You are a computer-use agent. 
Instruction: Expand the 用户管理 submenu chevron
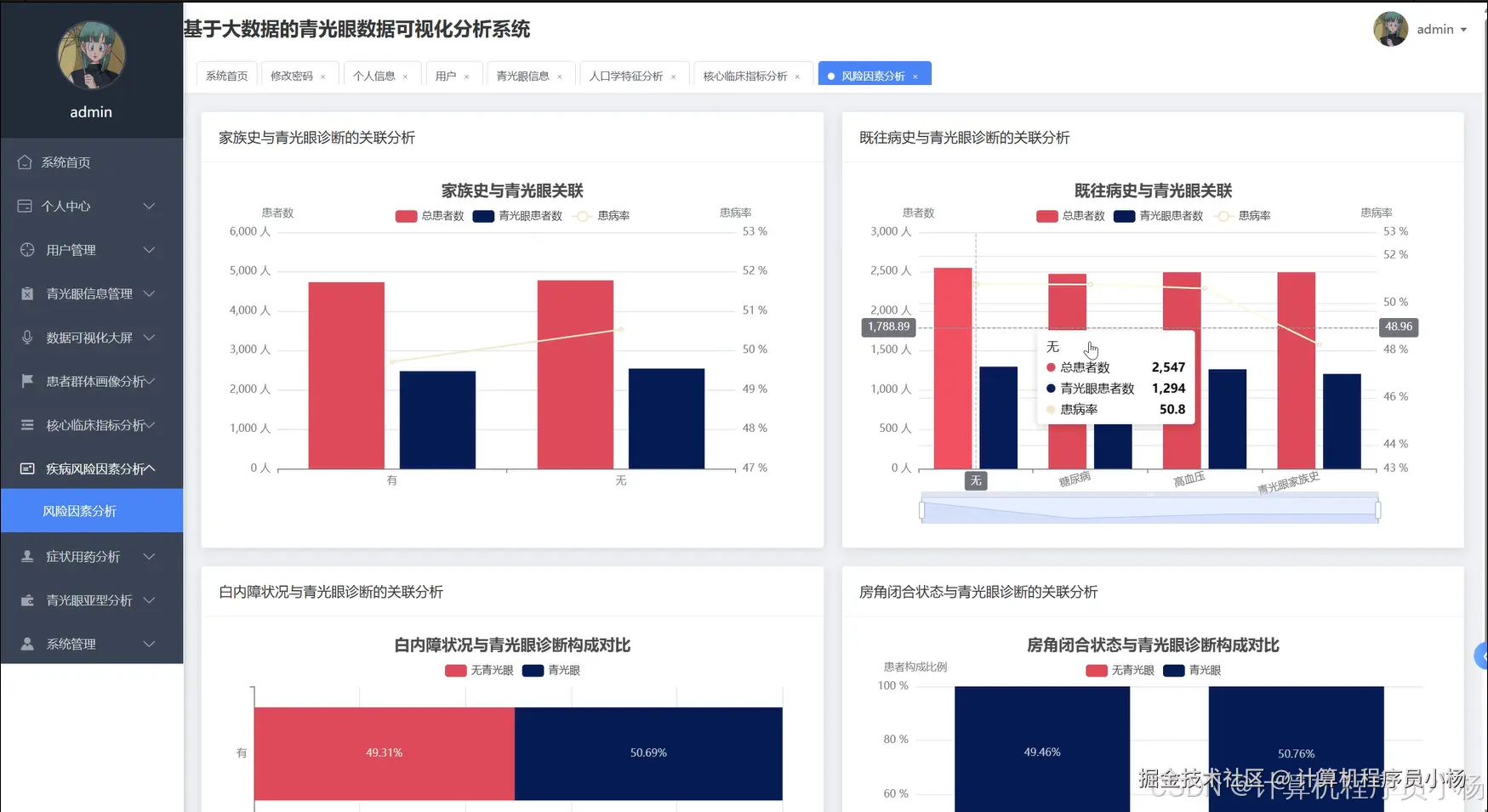pyautogui.click(x=149, y=250)
